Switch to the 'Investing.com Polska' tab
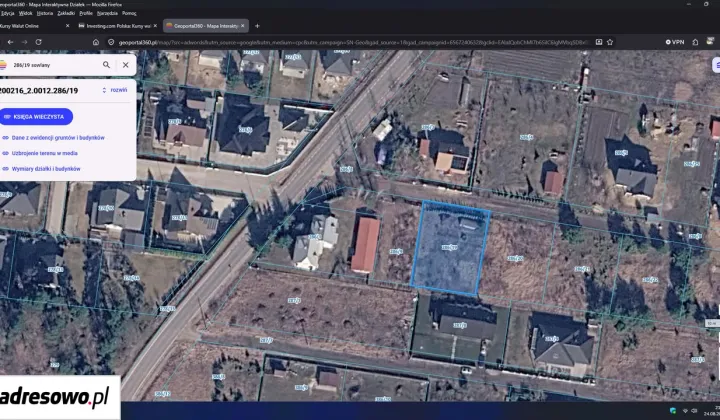The image size is (720, 420). 118,26
